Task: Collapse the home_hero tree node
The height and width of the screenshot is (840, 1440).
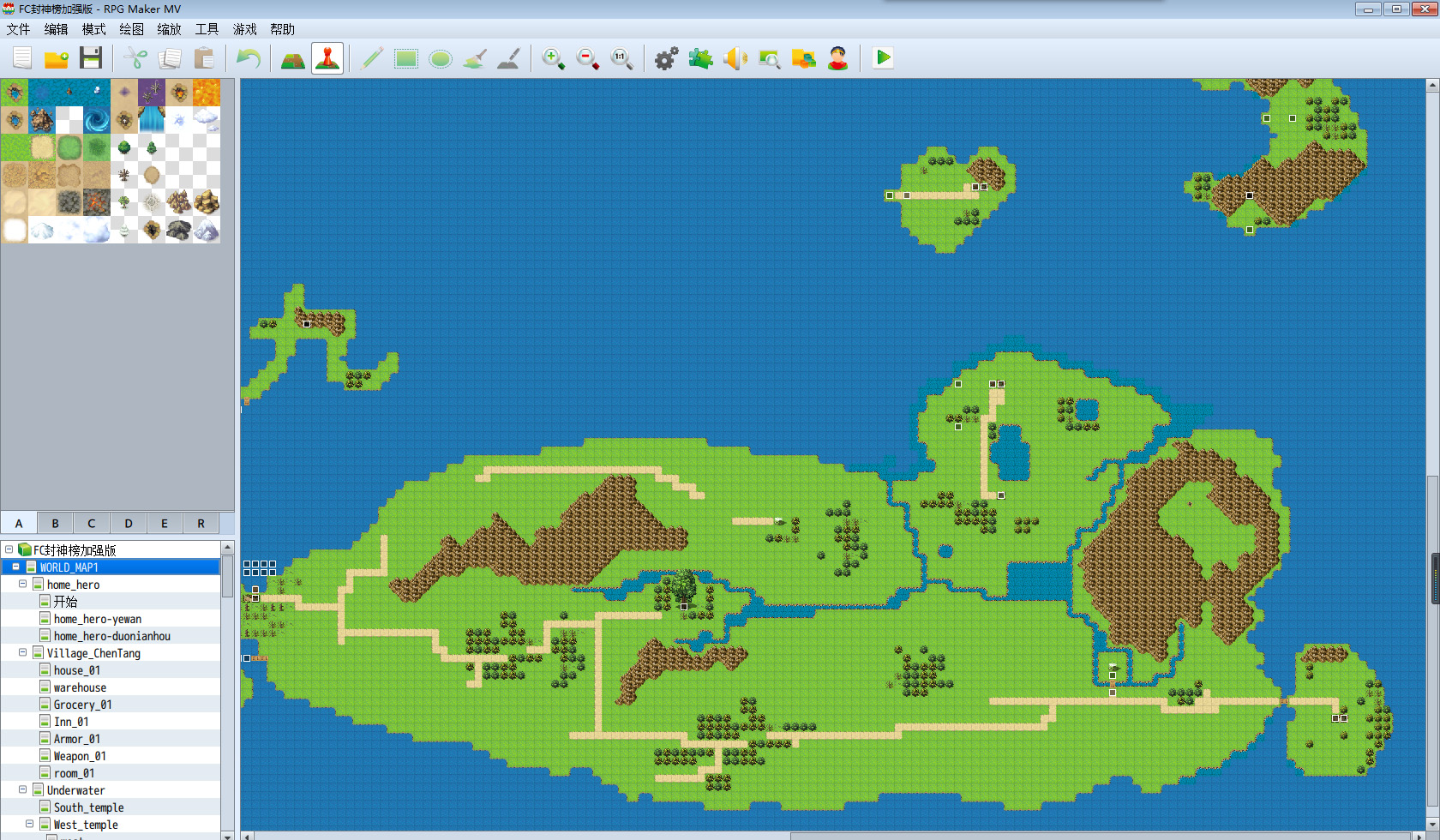Action: 22,584
